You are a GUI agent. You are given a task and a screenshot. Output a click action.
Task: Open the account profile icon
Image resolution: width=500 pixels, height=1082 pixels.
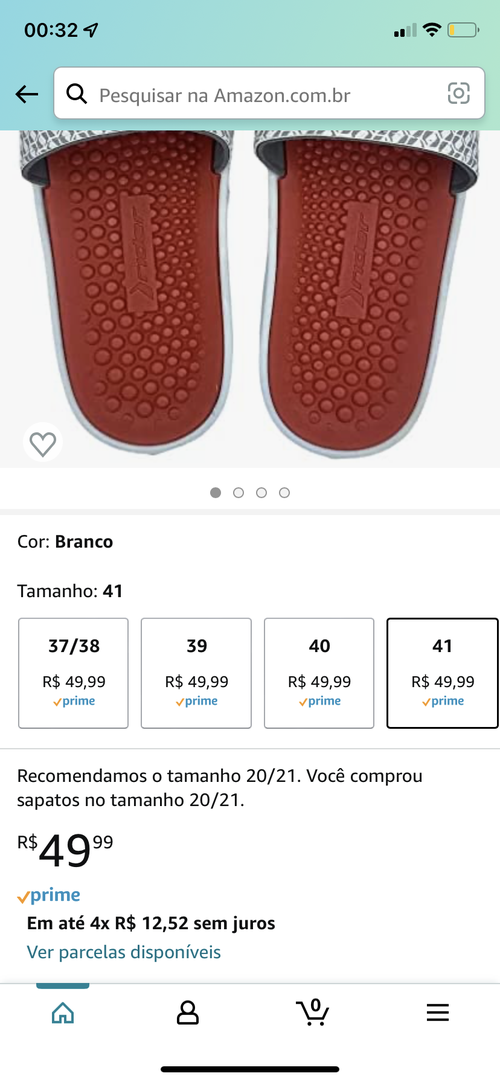click(188, 1012)
